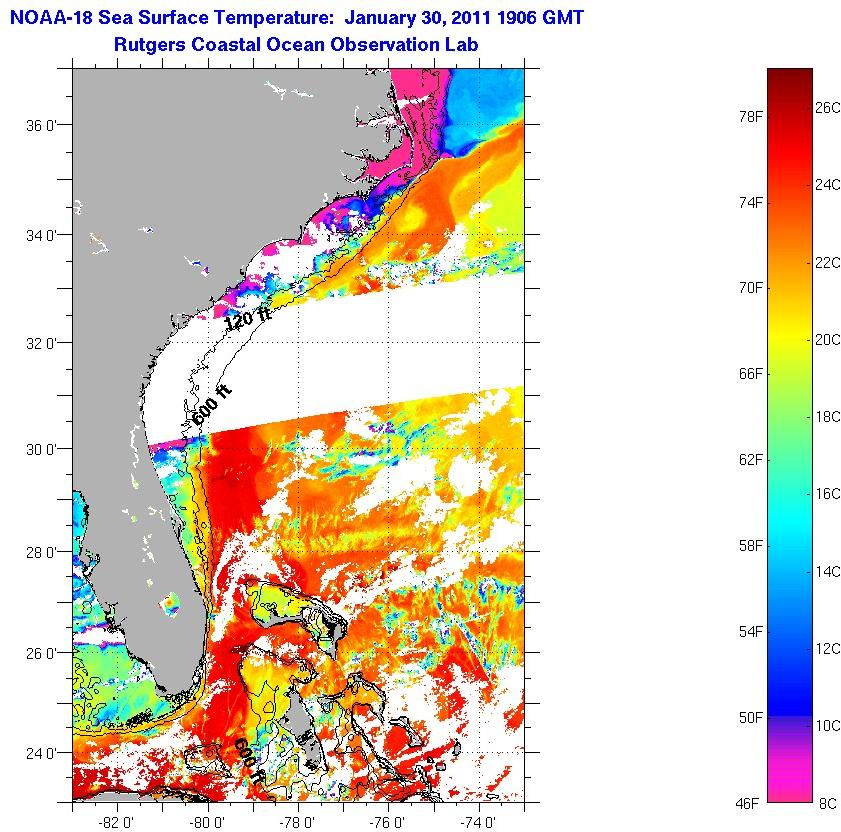Image resolution: width=841 pixels, height=832 pixels.
Task: Click the NOAA-18 Sea Surface Temperature title
Action: coord(297,18)
